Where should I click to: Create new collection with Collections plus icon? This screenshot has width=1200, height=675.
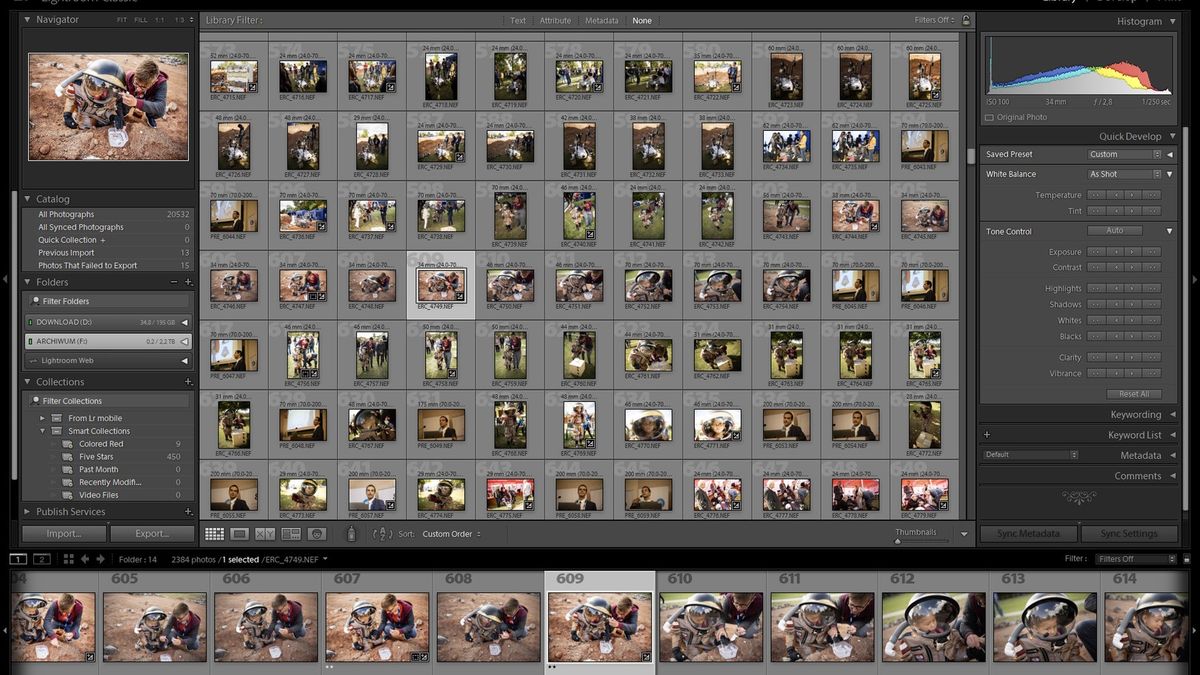188,382
